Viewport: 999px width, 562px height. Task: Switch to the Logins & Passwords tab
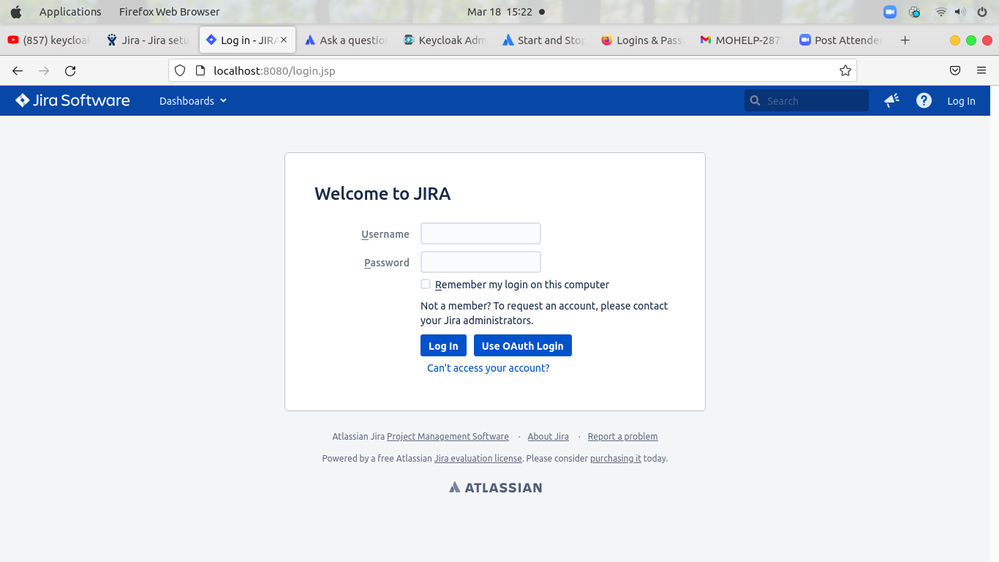(642, 40)
